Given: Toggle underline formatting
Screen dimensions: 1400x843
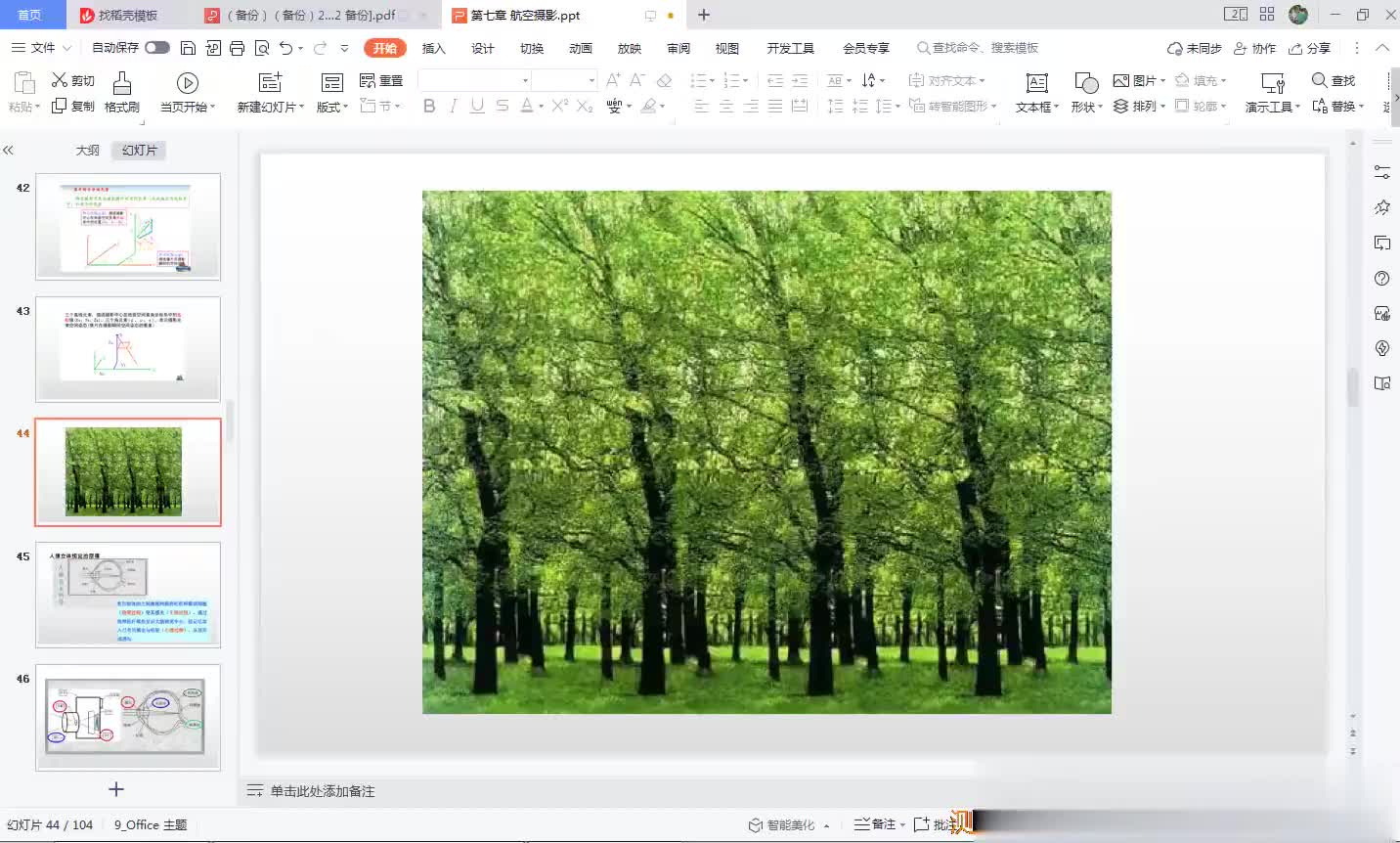Looking at the screenshot, I should pyautogui.click(x=477, y=106).
